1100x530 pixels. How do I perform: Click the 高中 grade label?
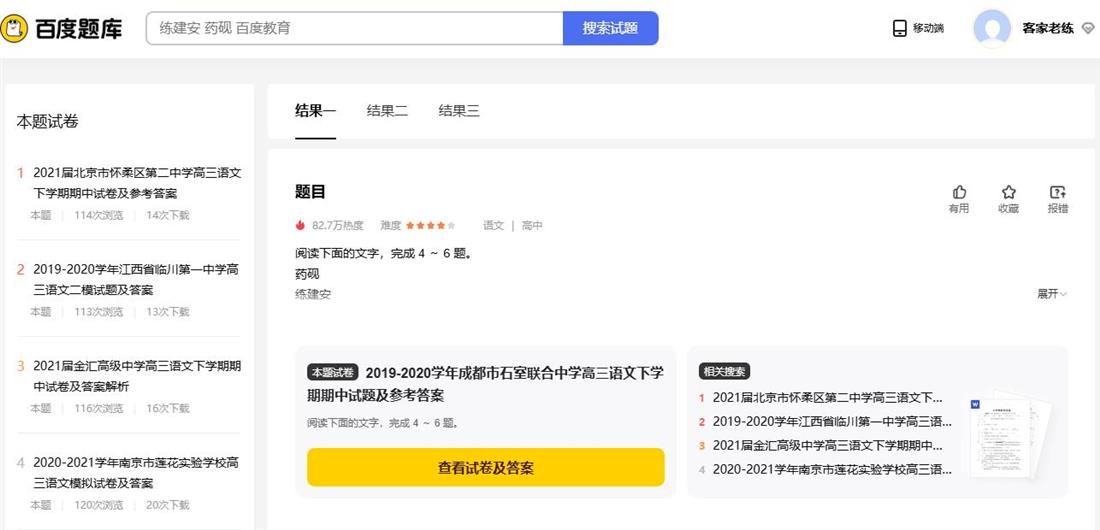(532, 225)
